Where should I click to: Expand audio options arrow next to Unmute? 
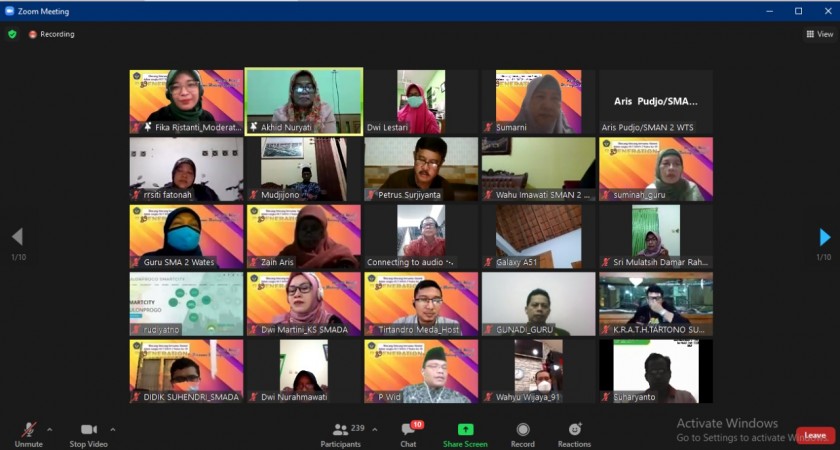tap(49, 430)
